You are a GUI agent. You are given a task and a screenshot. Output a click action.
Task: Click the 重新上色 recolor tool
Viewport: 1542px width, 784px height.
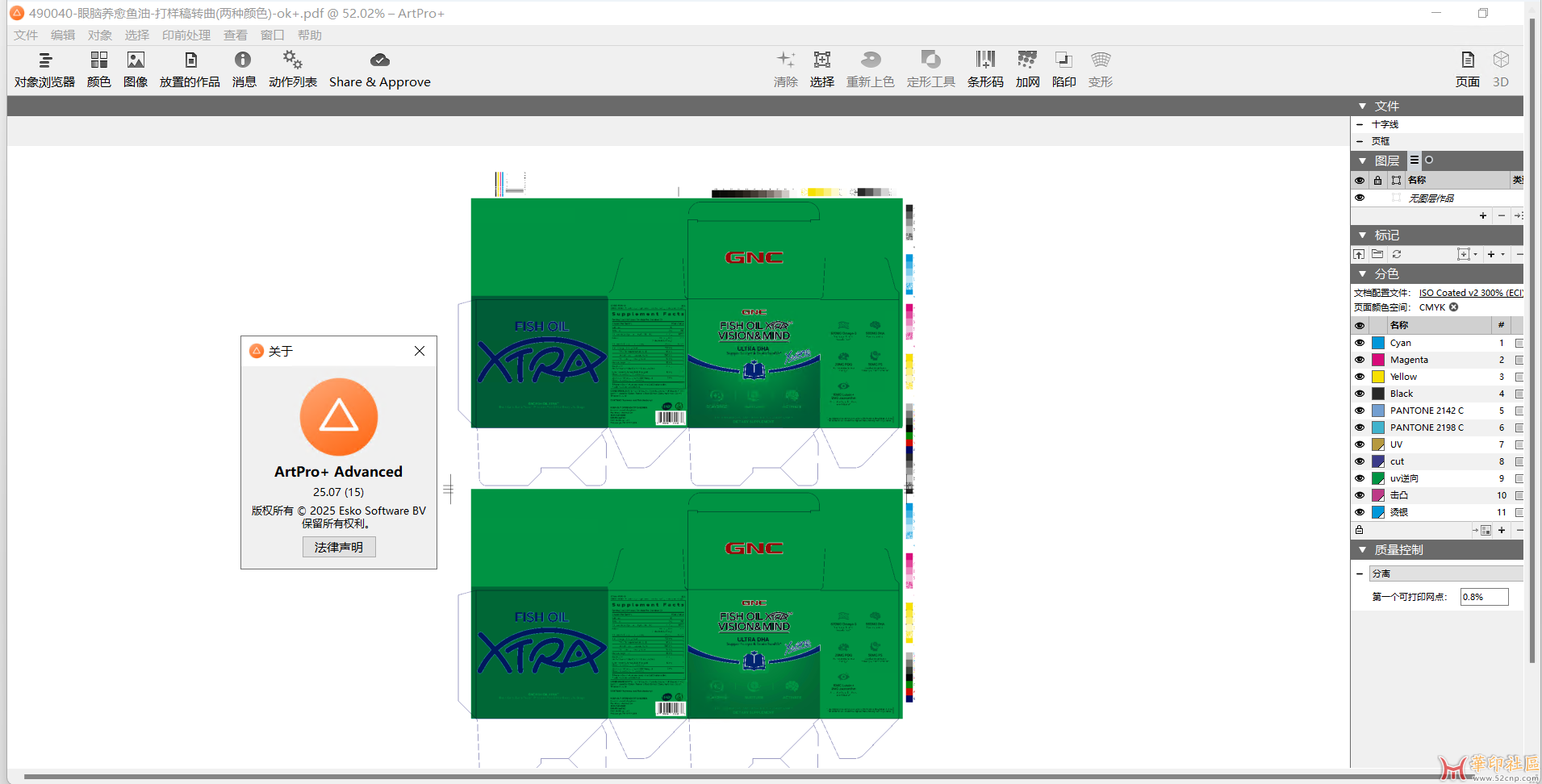coord(870,69)
